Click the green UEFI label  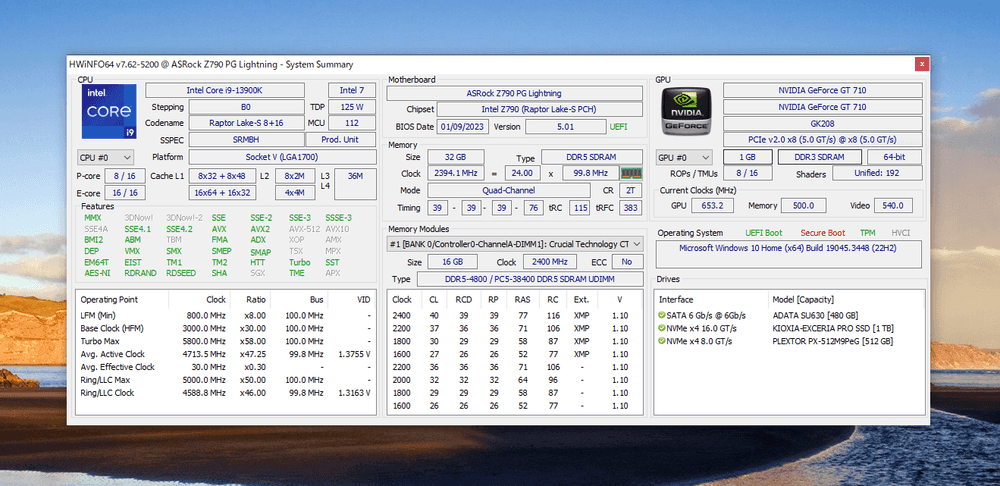[618, 127]
